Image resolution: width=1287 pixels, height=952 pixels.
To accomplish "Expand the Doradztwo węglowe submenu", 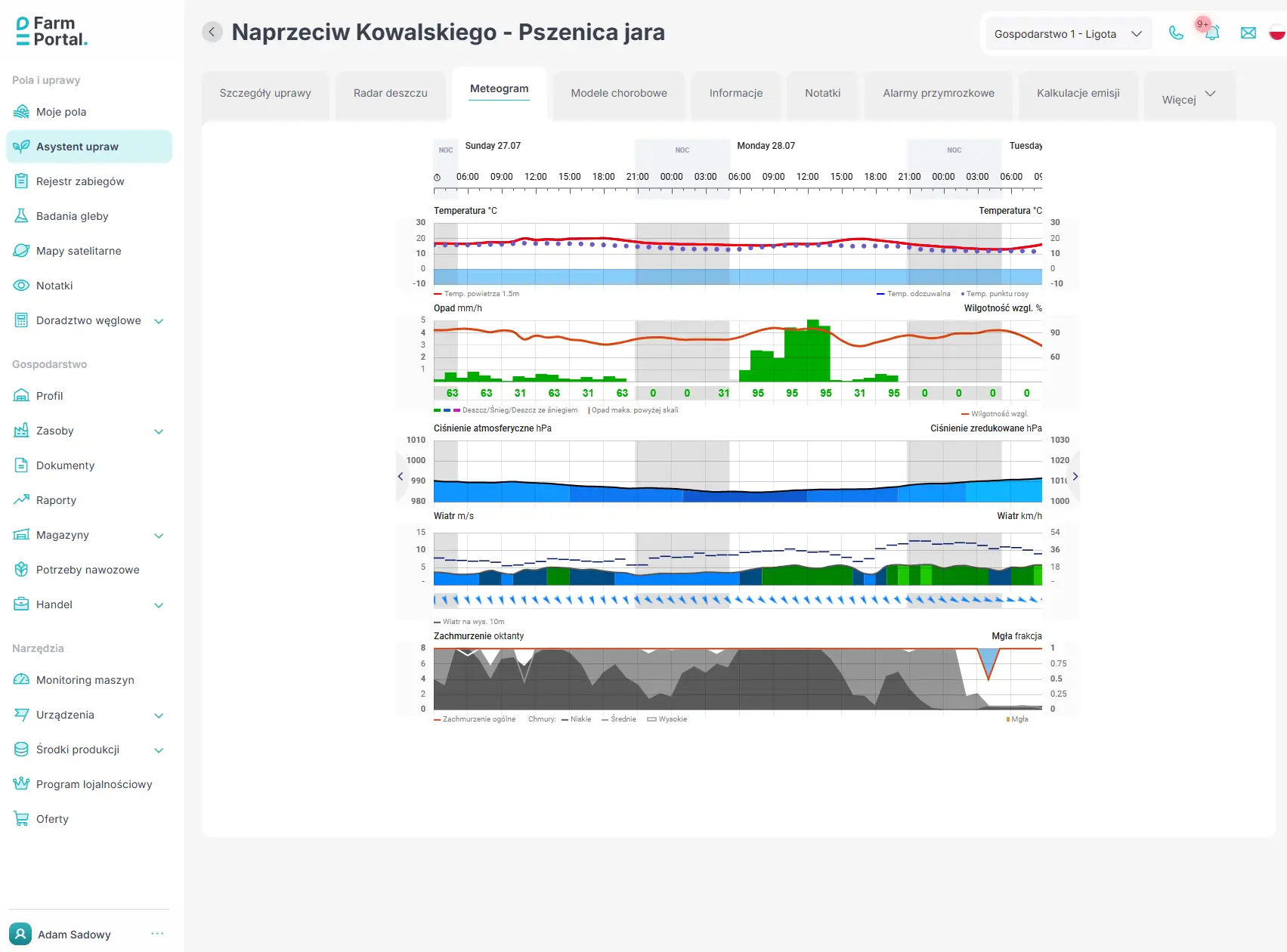I will [x=159, y=321].
